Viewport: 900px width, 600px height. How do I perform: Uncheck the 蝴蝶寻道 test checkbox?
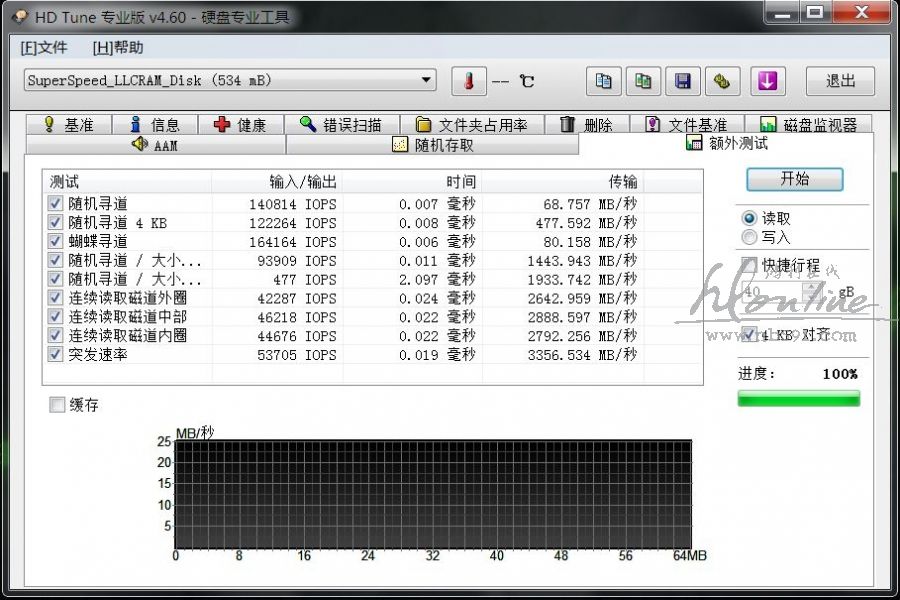[x=56, y=241]
